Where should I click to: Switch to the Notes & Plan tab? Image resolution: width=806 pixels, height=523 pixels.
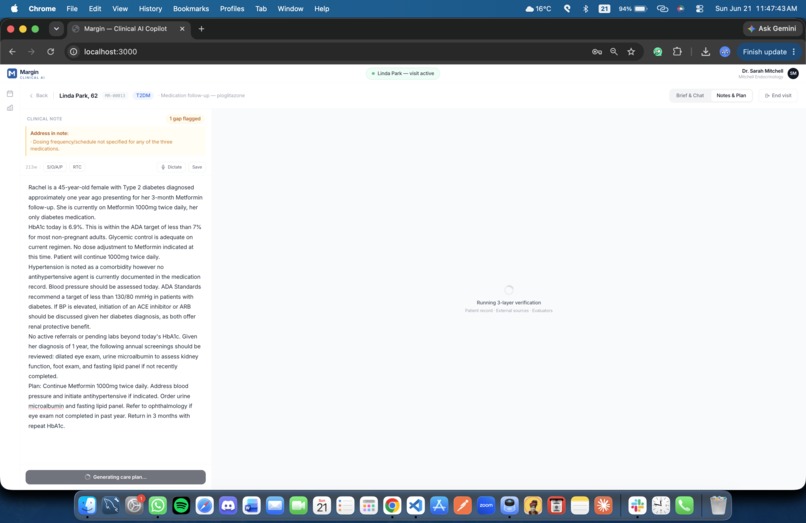[x=731, y=96]
